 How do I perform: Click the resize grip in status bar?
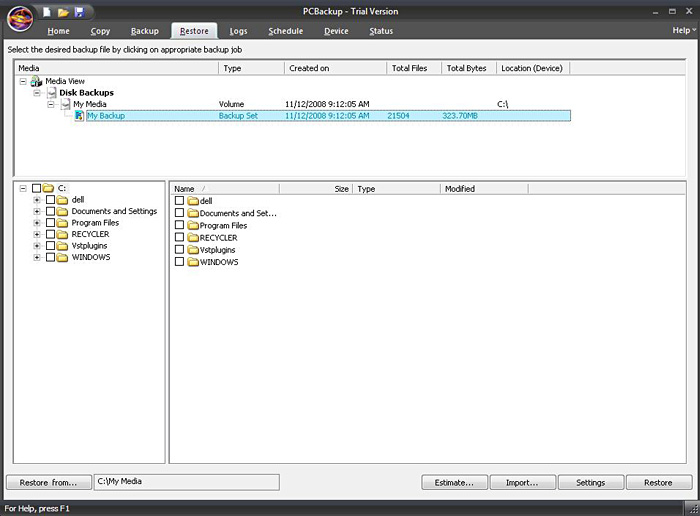coord(693,508)
